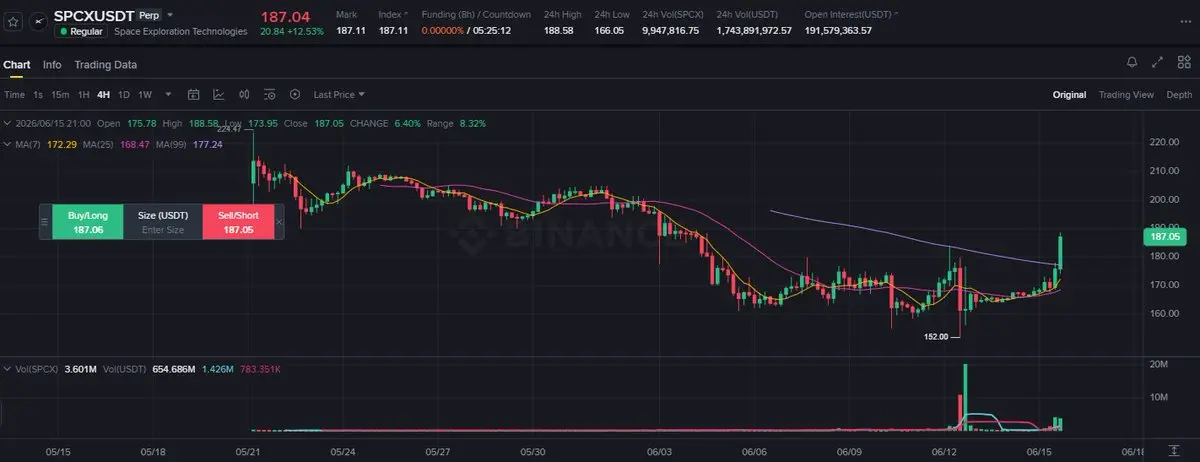The image size is (1200, 462).
Task: Click the Mark price value 187.11
Action: point(351,31)
